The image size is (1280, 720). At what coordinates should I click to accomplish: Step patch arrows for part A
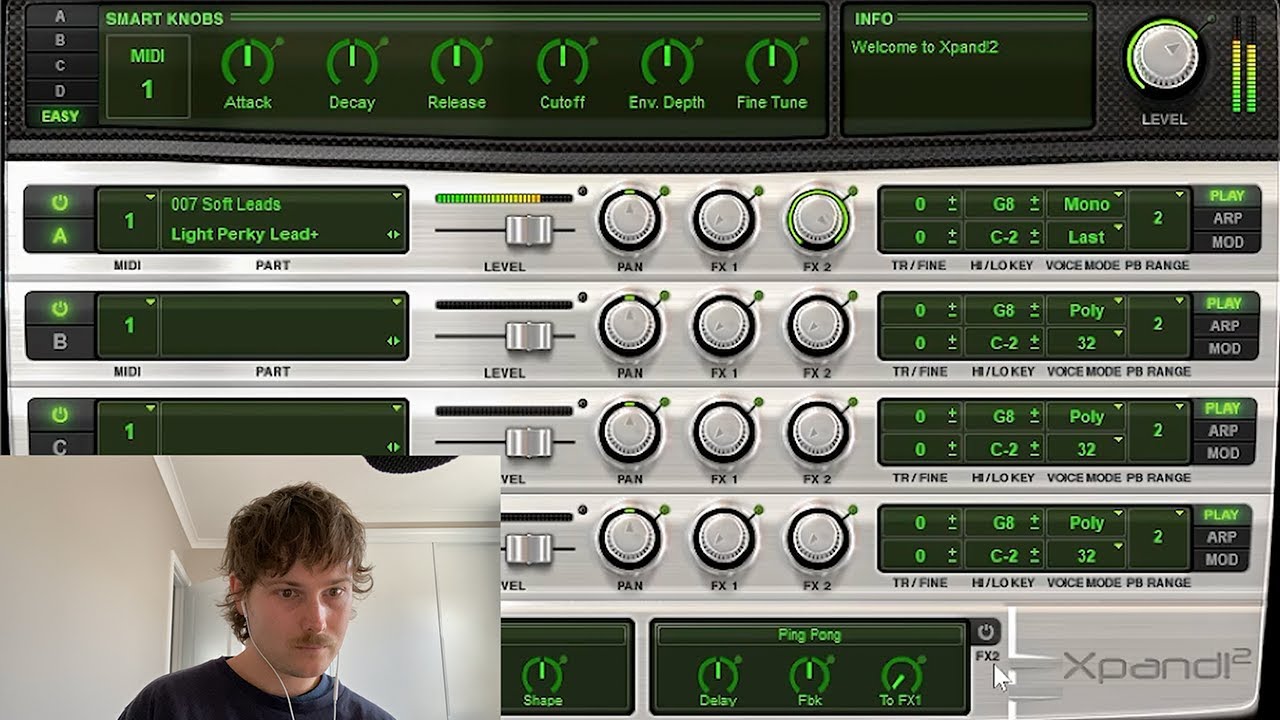(393, 235)
